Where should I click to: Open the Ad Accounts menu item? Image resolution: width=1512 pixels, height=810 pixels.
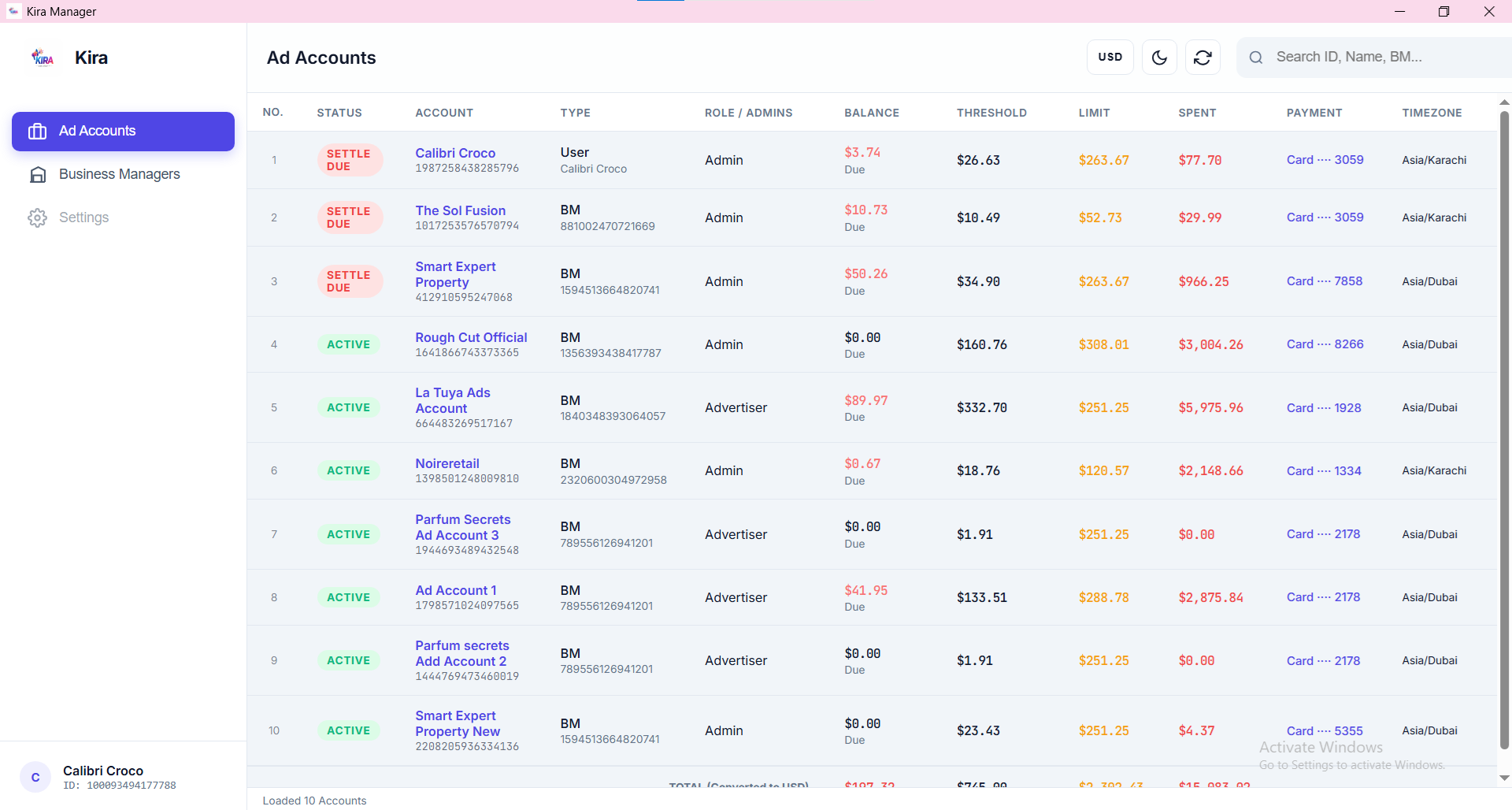[123, 132]
